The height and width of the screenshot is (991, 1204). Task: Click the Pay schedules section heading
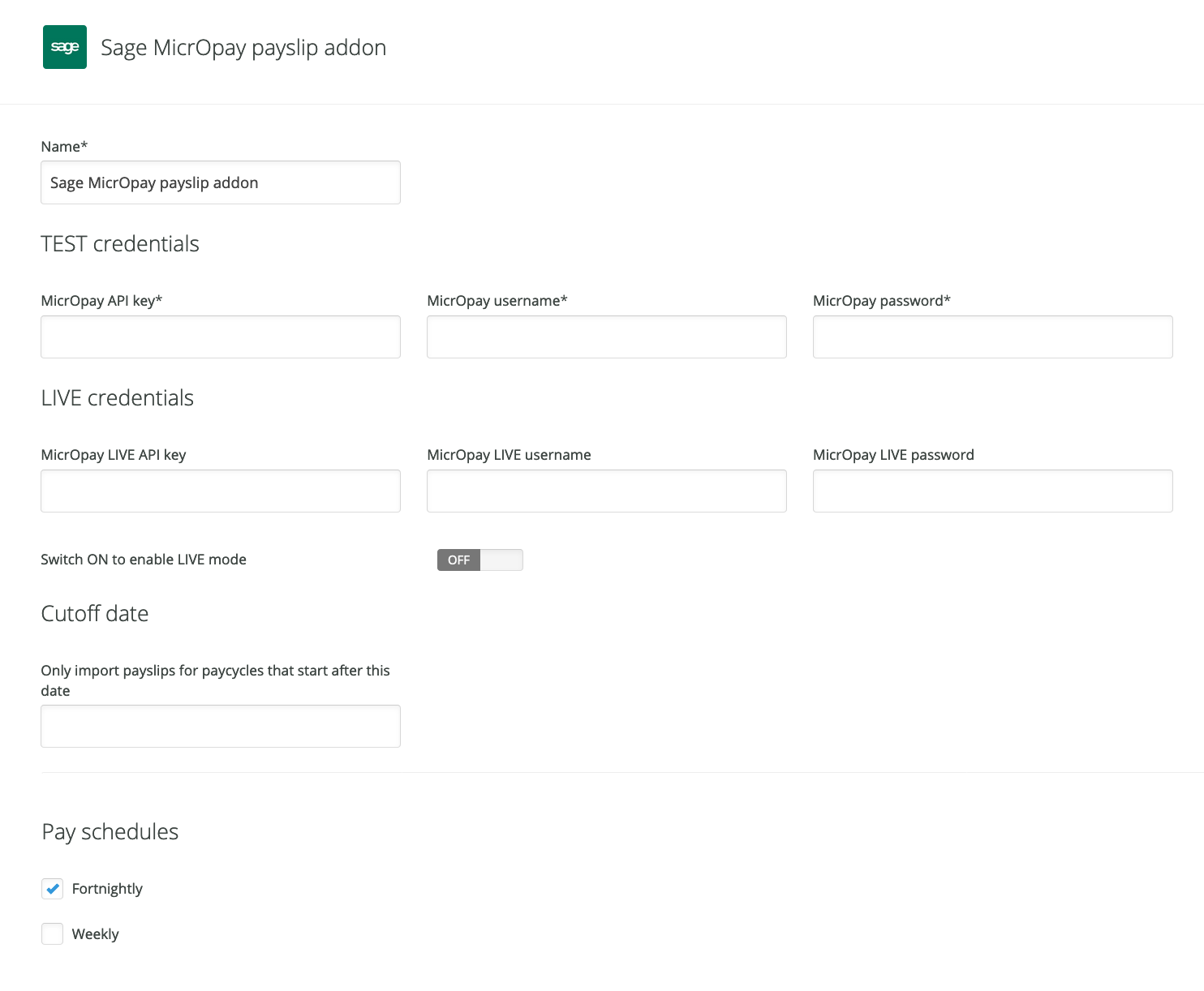tap(110, 831)
